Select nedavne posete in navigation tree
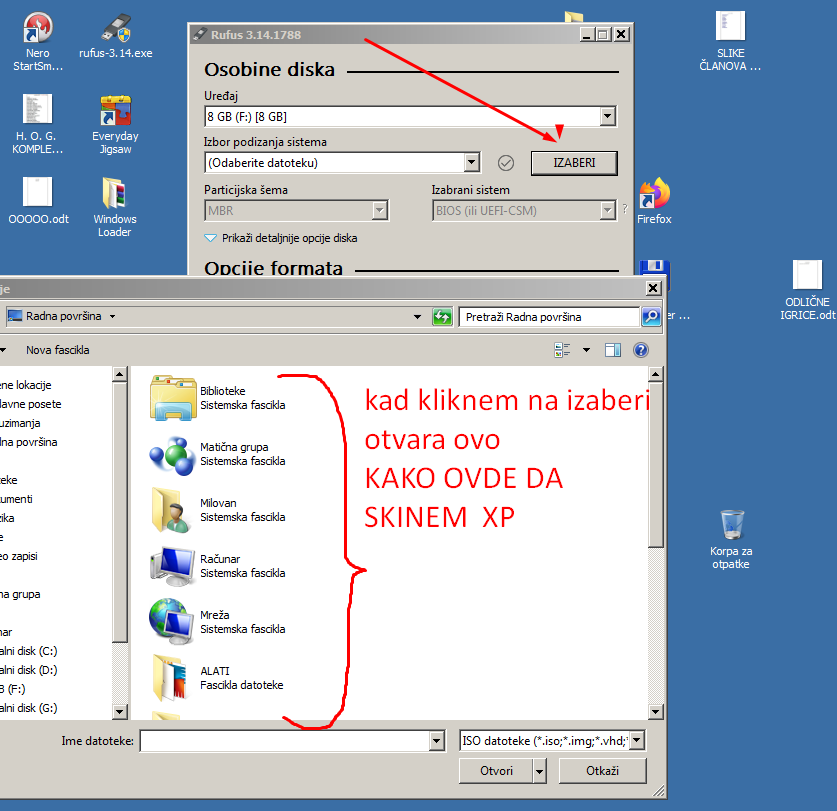 pos(30,404)
